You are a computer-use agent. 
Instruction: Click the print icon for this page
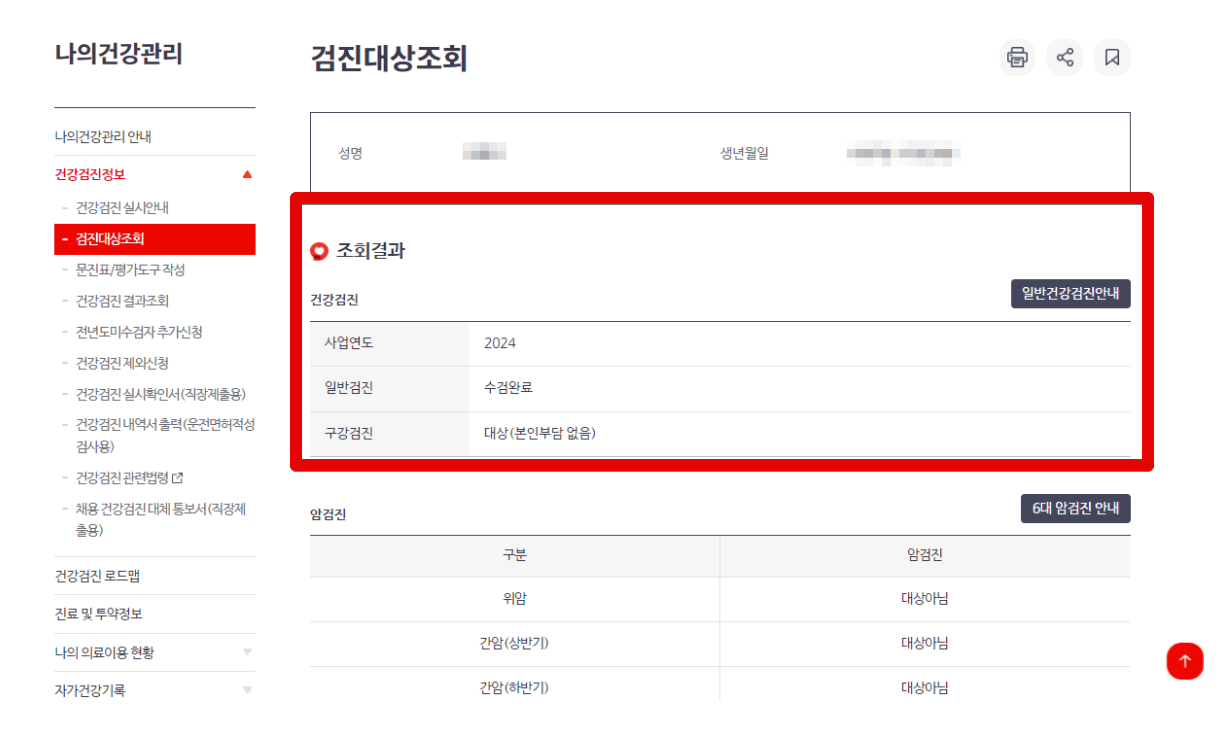coord(1017,57)
